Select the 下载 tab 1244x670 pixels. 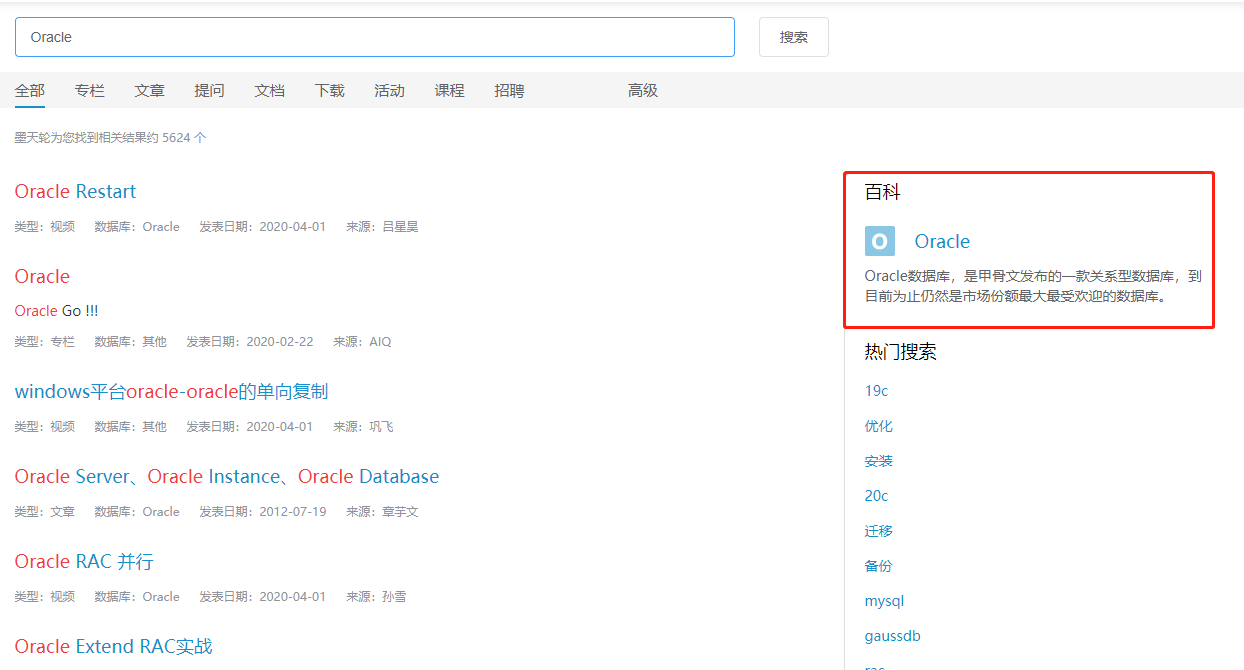[329, 90]
